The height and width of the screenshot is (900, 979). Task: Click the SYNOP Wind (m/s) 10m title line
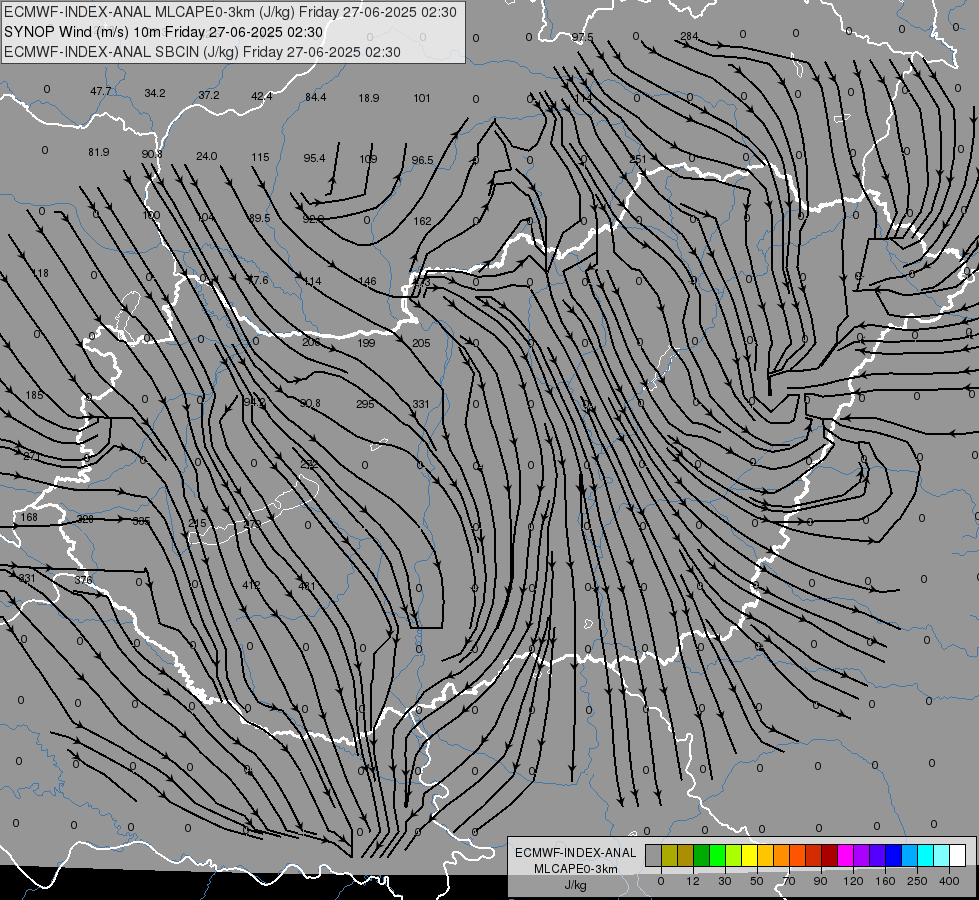(164, 32)
